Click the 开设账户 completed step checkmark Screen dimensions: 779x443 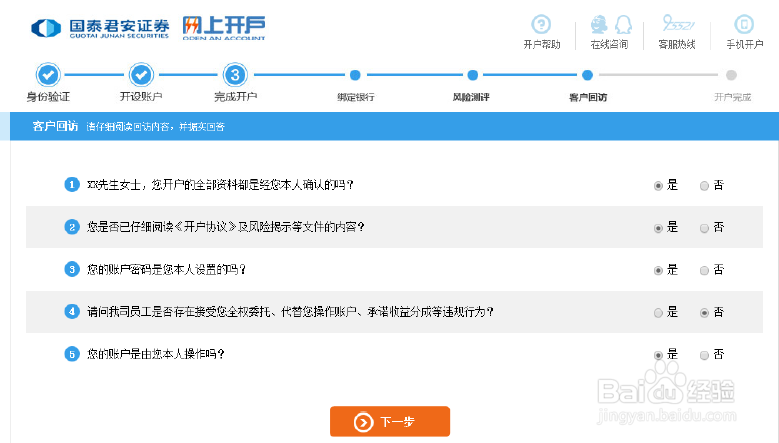click(141, 75)
